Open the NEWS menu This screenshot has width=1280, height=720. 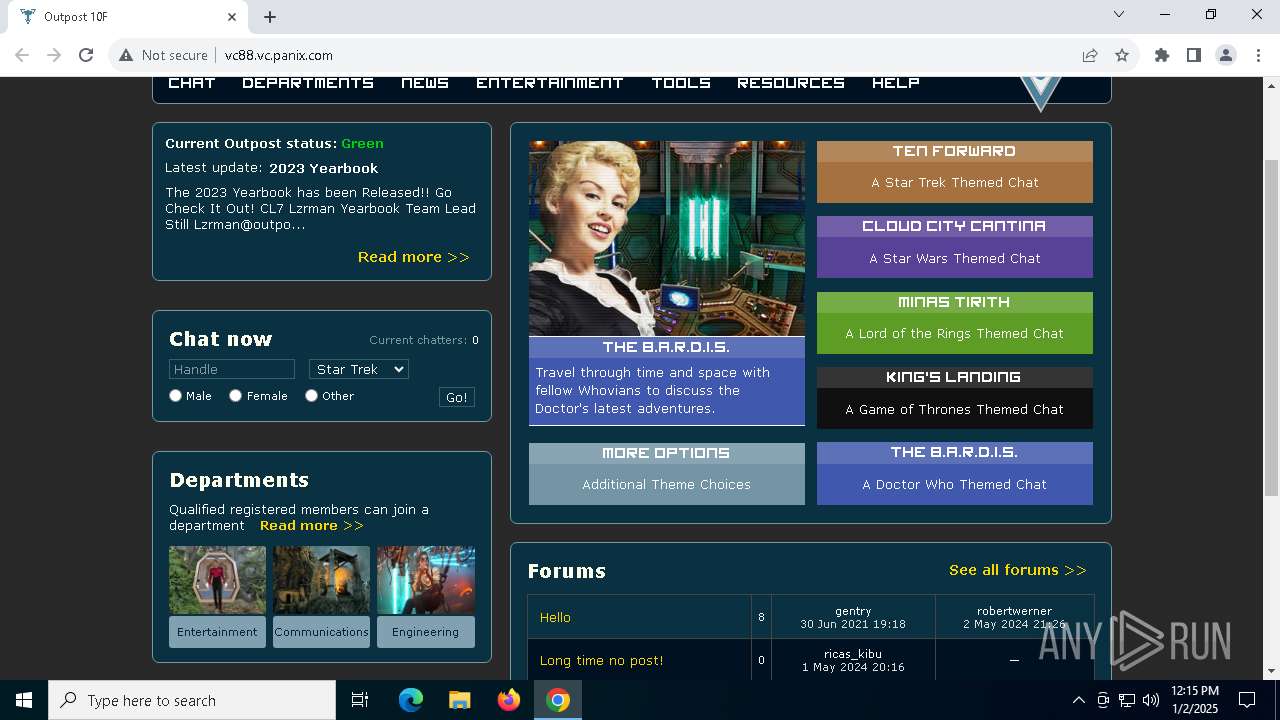click(425, 83)
